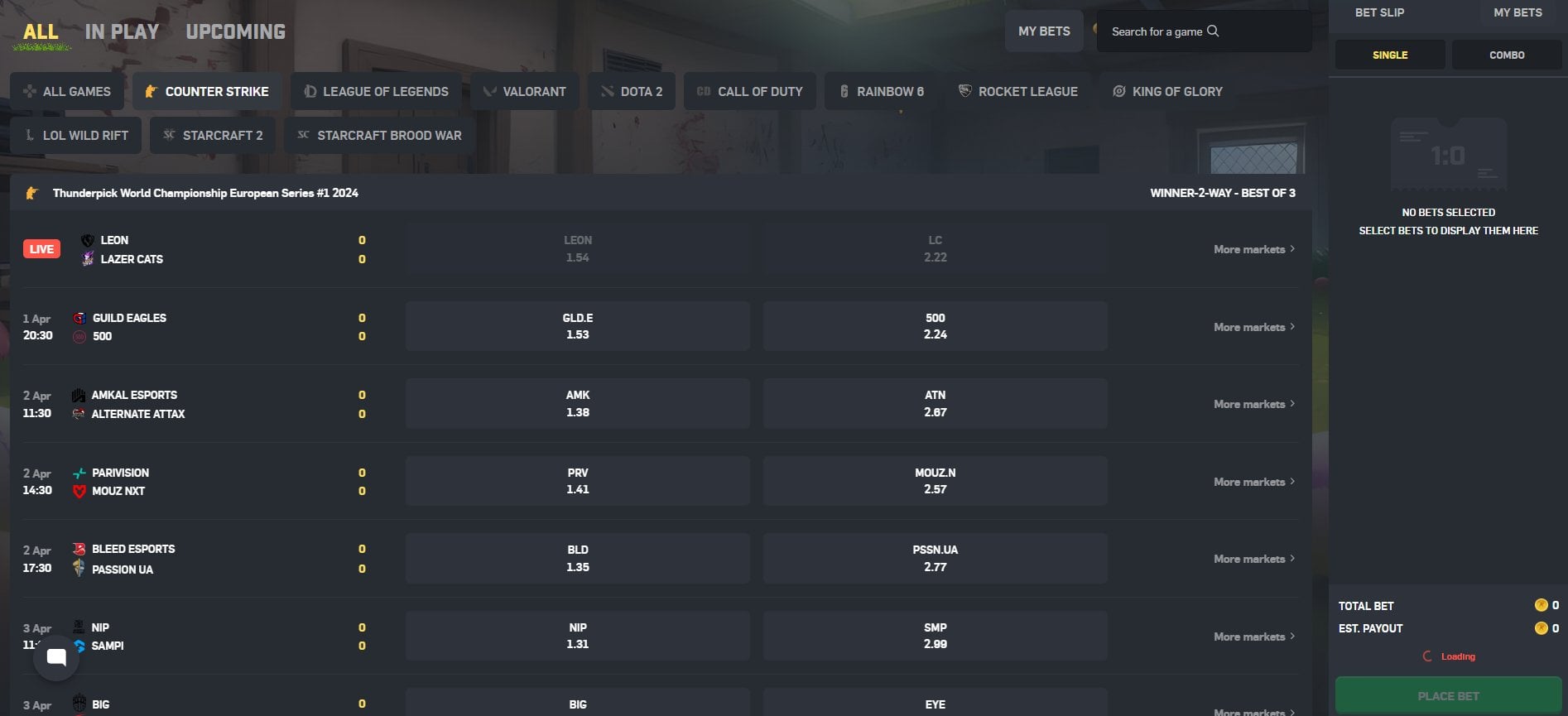Click the Search for a game field
The width and height of the screenshot is (1568, 716).
(x=1156, y=31)
